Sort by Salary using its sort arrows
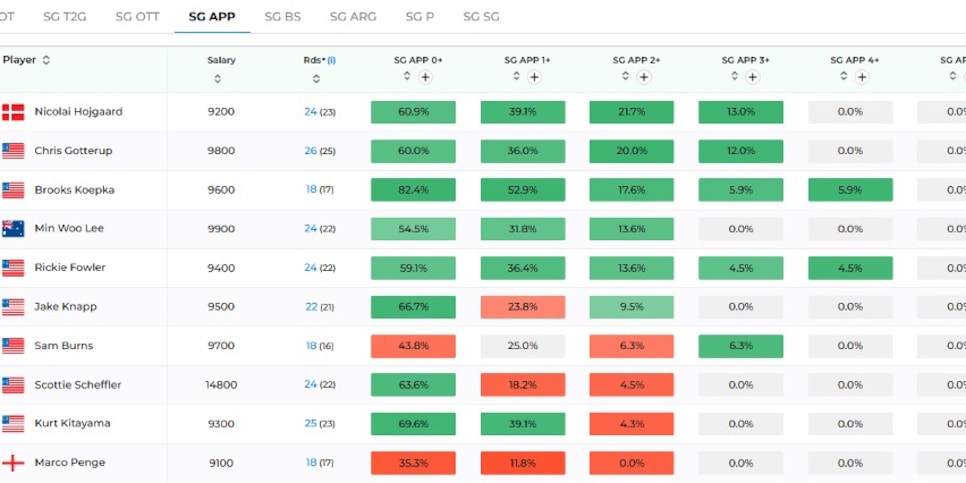Image resolution: width=966 pixels, height=483 pixels. (217, 79)
